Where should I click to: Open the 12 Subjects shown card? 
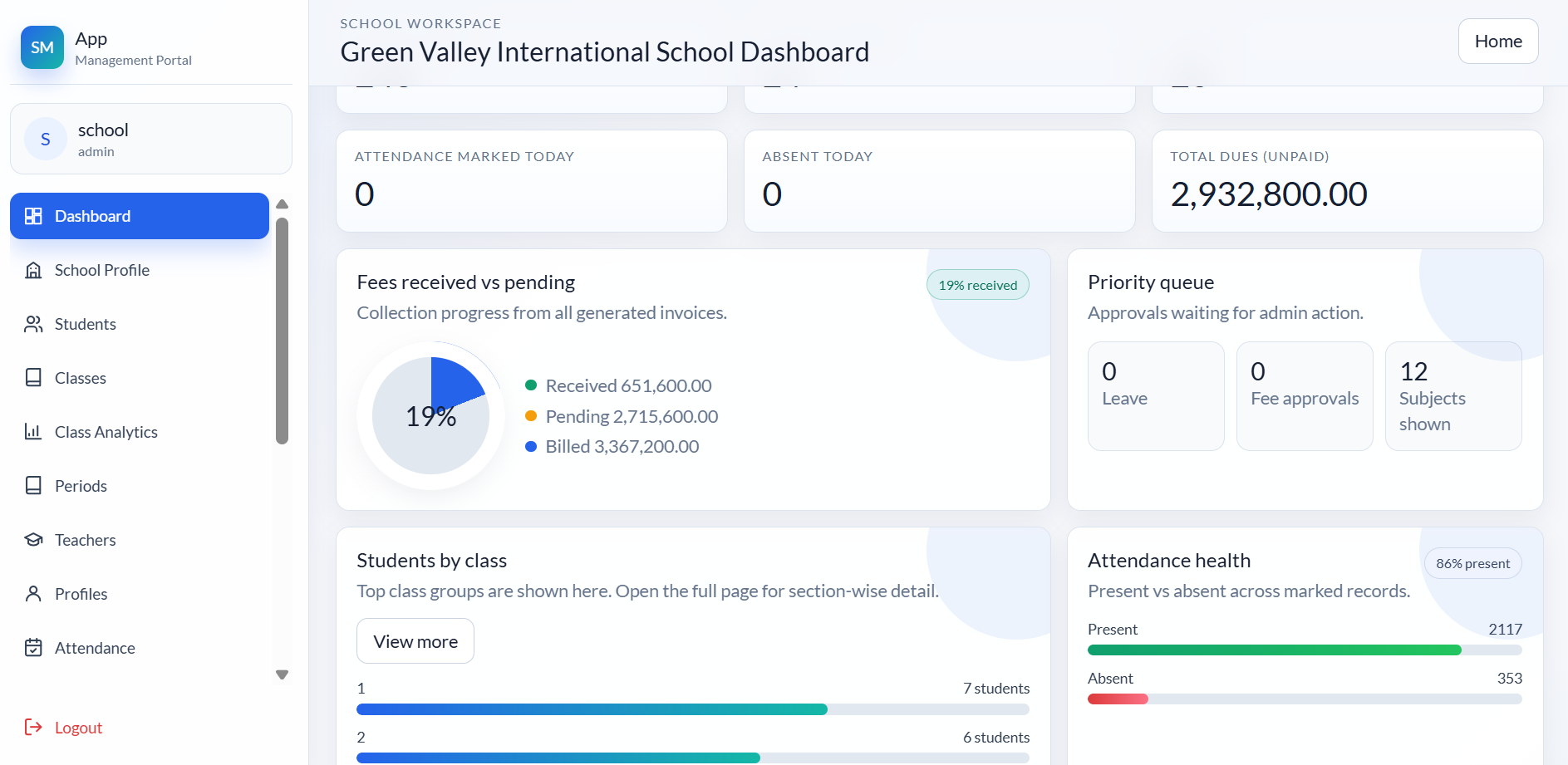point(1453,396)
